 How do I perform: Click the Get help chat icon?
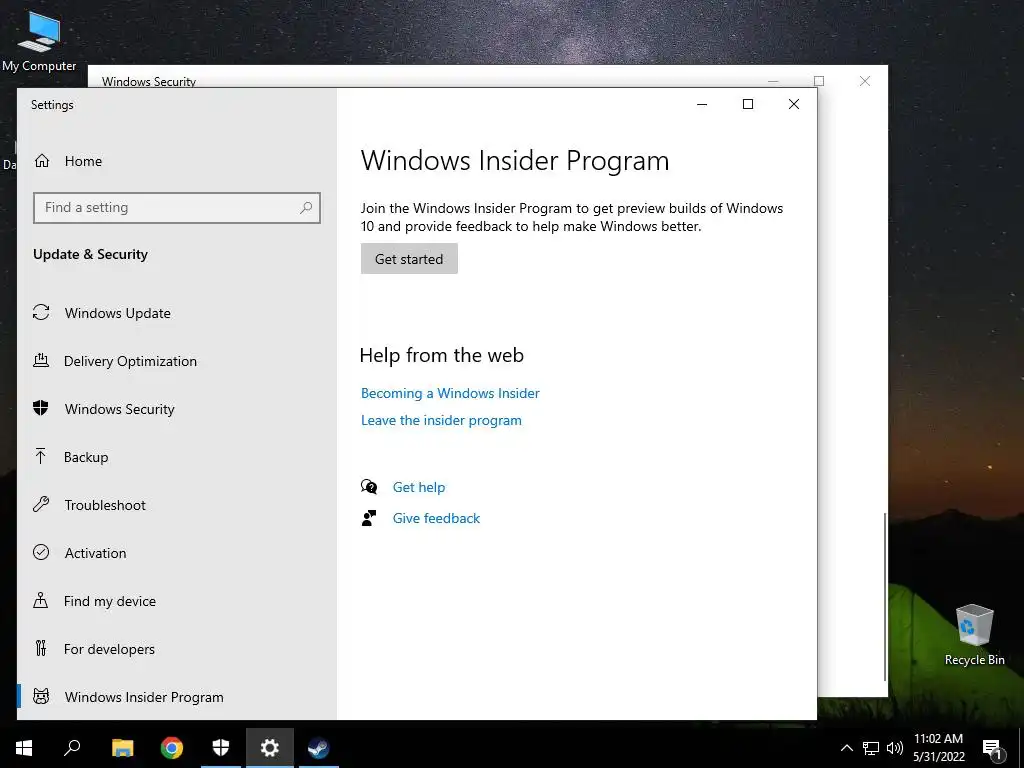(369, 487)
